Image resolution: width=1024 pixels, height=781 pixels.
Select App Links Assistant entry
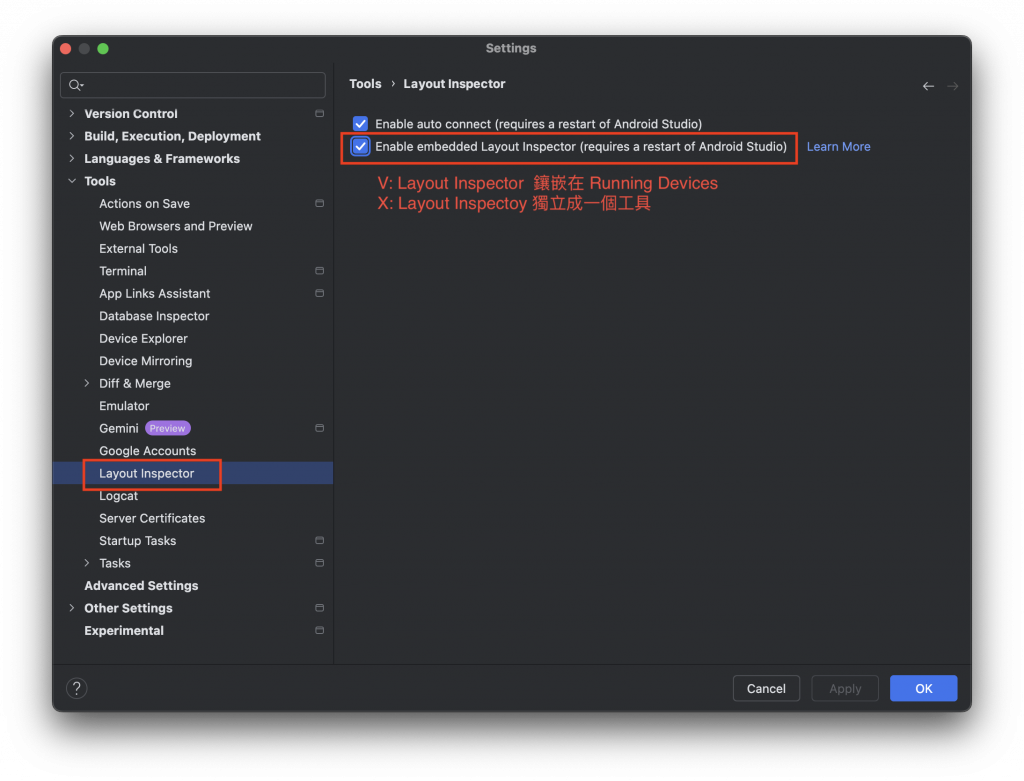155,294
